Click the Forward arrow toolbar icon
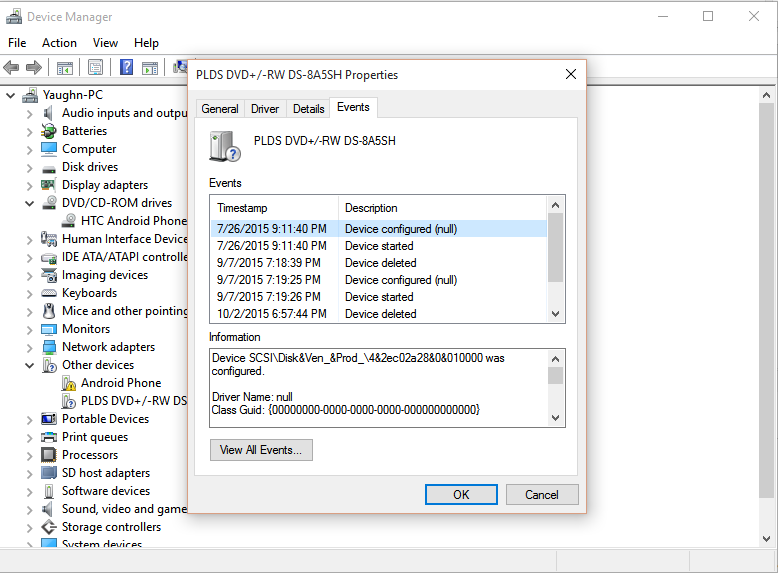 click(34, 67)
